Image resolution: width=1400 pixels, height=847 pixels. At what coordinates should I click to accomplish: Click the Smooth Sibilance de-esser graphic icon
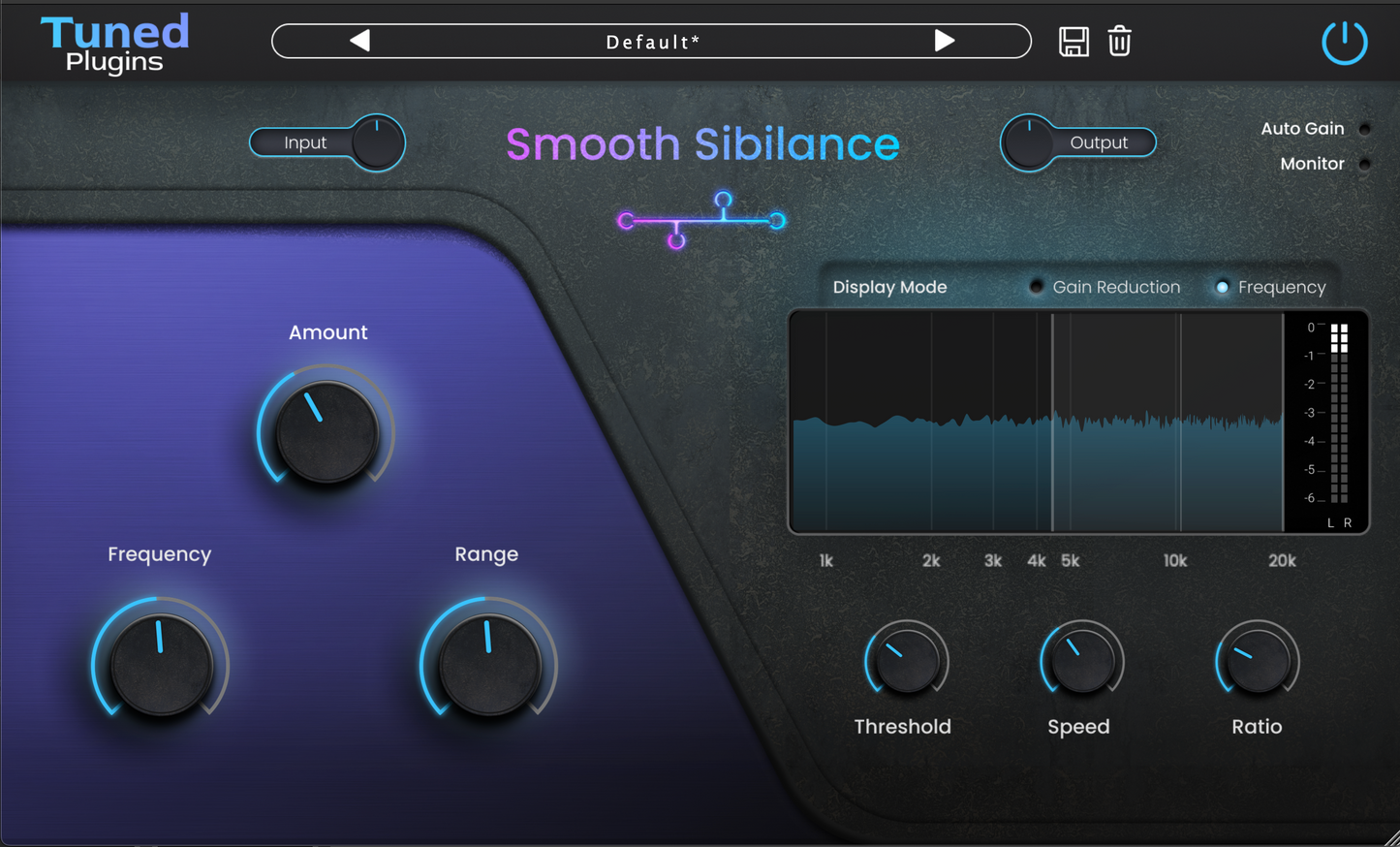coord(702,218)
